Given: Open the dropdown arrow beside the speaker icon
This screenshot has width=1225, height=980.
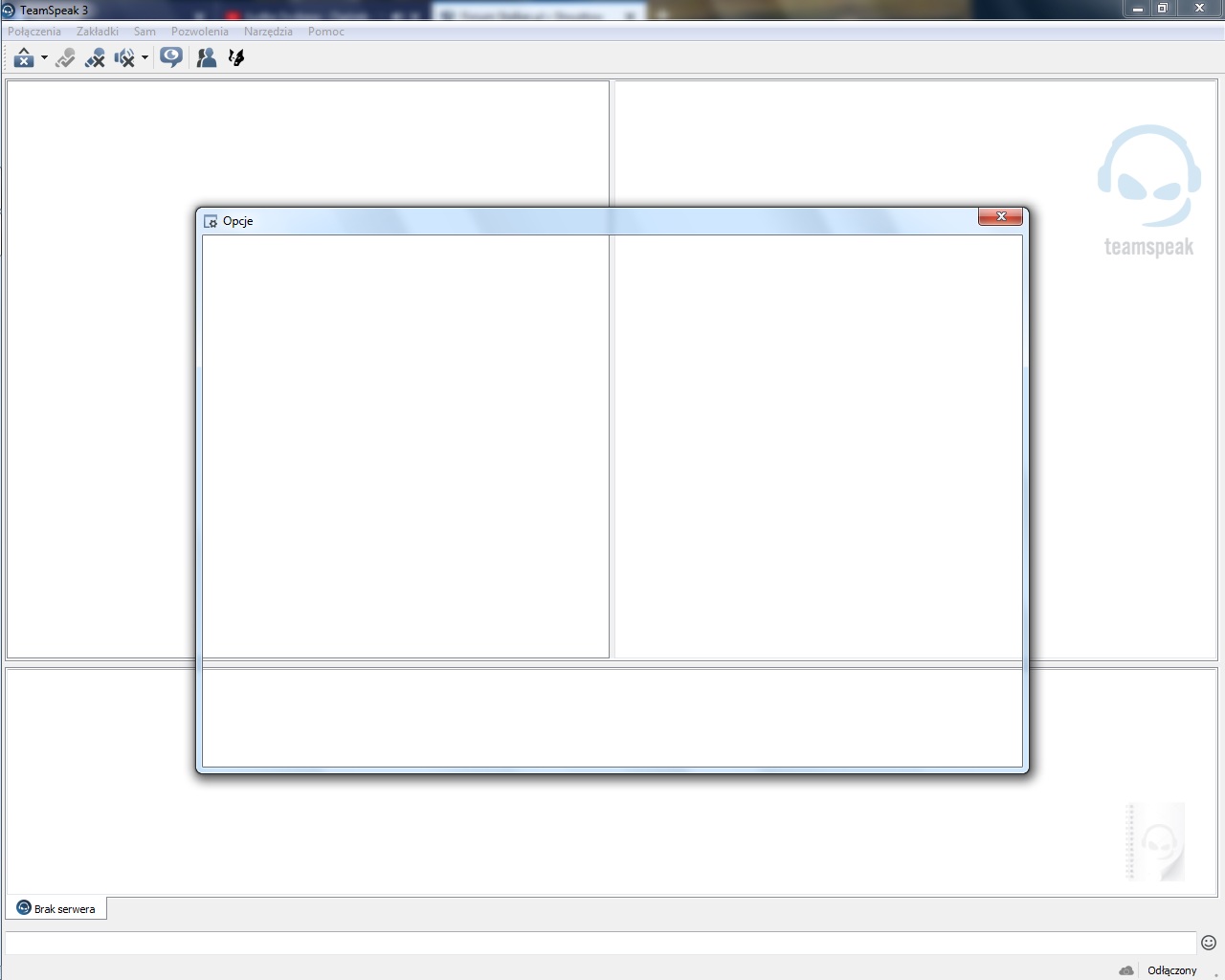Looking at the screenshot, I should click(145, 58).
